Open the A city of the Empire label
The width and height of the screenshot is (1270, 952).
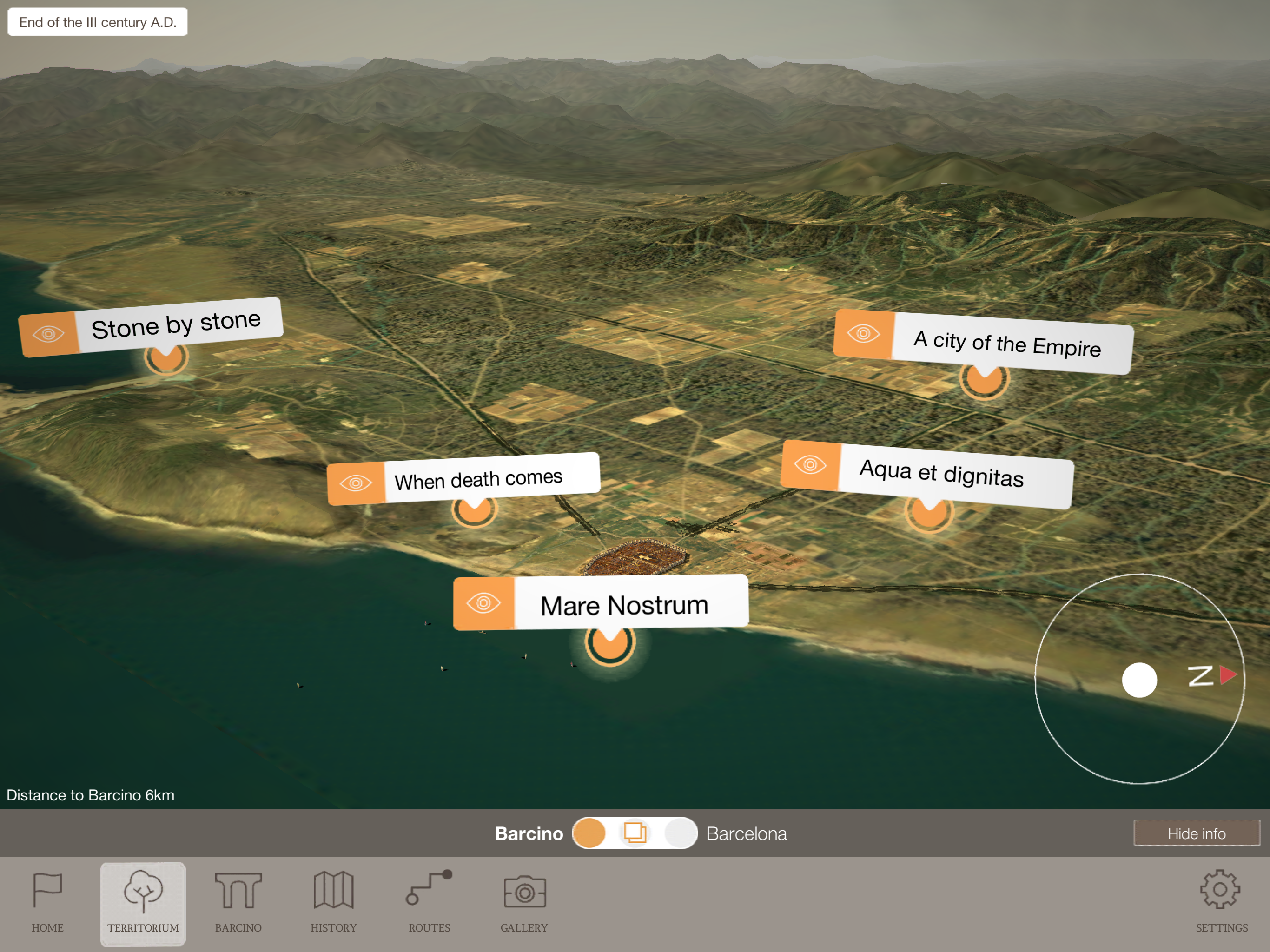click(1008, 344)
